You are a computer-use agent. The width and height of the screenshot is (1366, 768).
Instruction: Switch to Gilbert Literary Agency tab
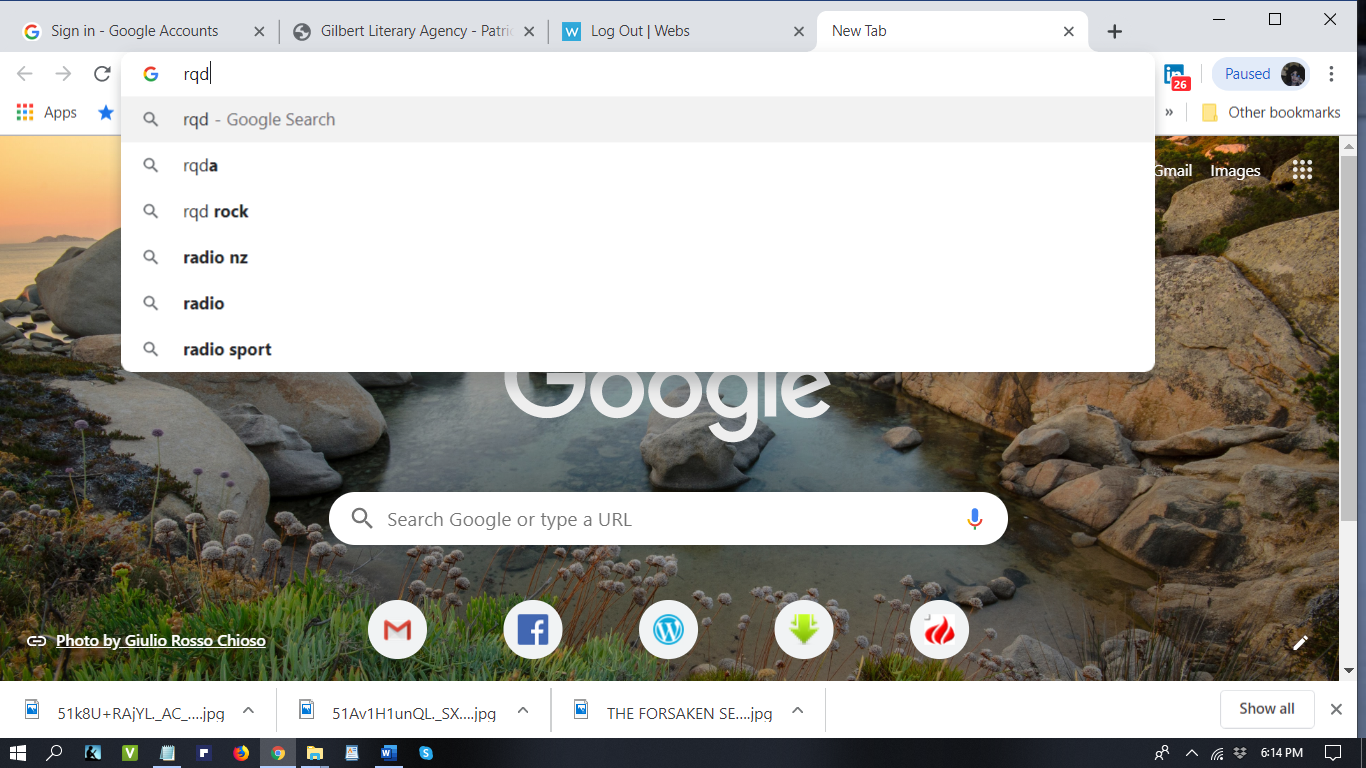click(x=415, y=31)
